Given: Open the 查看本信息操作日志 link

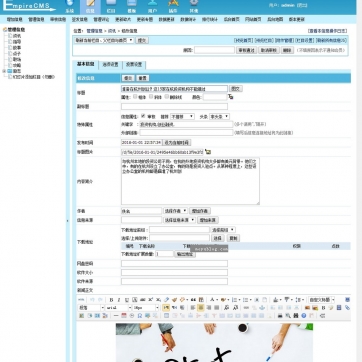Looking at the screenshot, I should click(x=327, y=31).
